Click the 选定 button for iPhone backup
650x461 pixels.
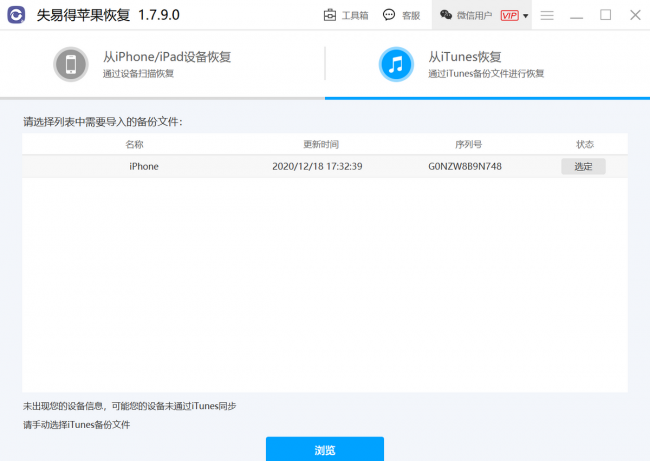(x=583, y=166)
